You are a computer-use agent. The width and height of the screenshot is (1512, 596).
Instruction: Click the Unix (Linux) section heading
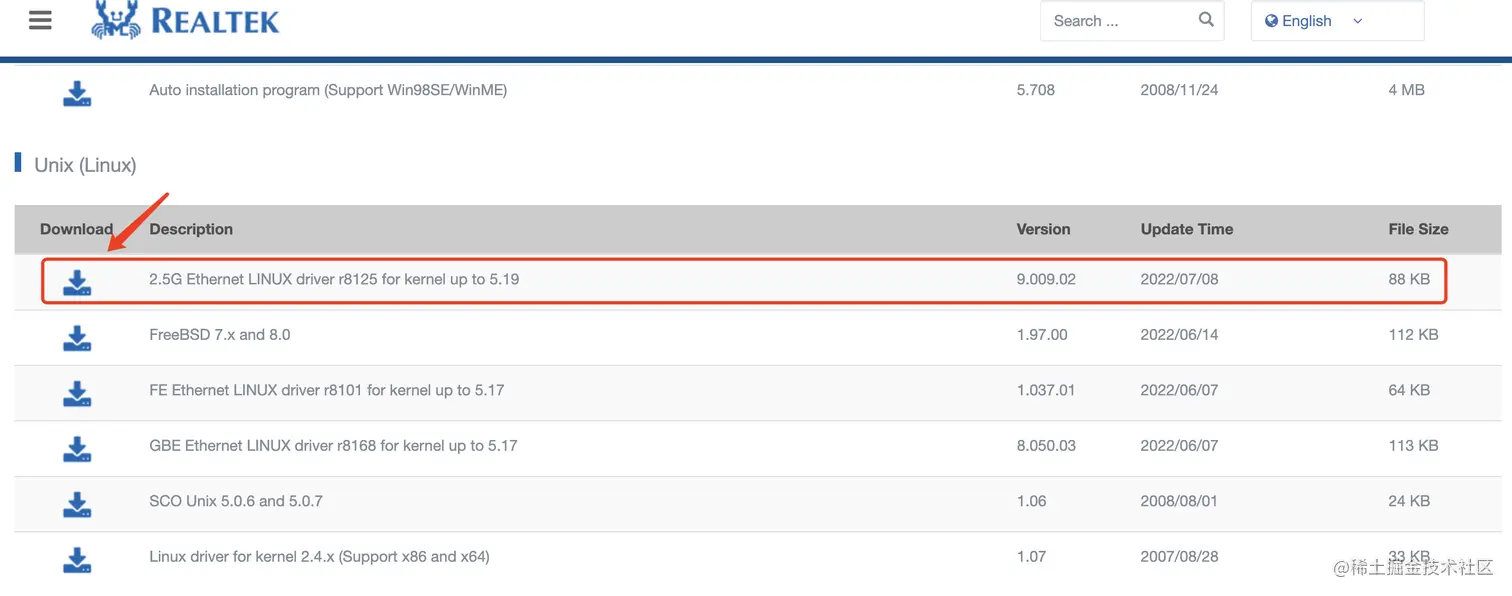pyautogui.click(x=85, y=165)
